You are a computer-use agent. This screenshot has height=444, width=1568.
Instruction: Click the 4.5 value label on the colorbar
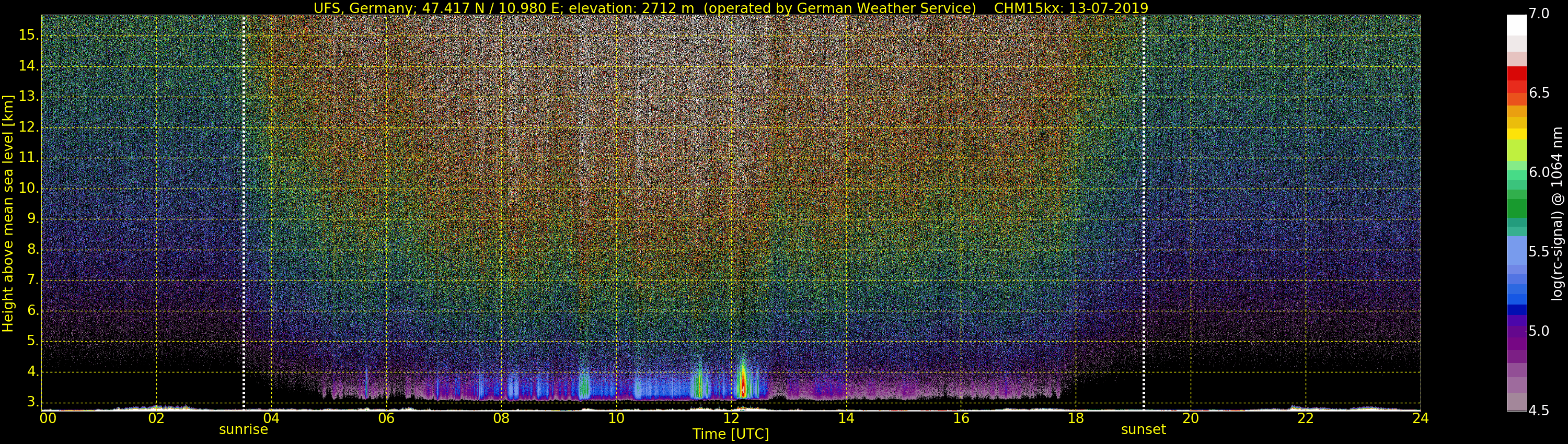tap(1539, 411)
